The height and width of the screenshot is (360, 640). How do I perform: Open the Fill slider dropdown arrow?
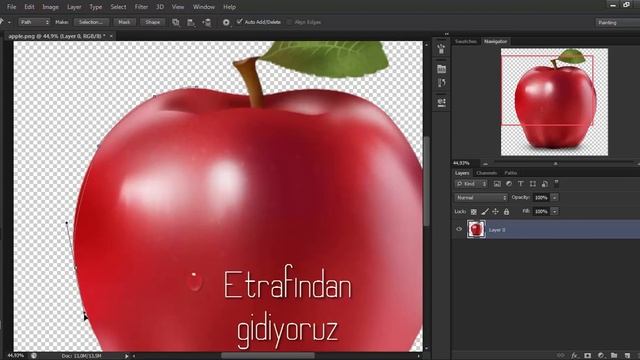[555, 211]
